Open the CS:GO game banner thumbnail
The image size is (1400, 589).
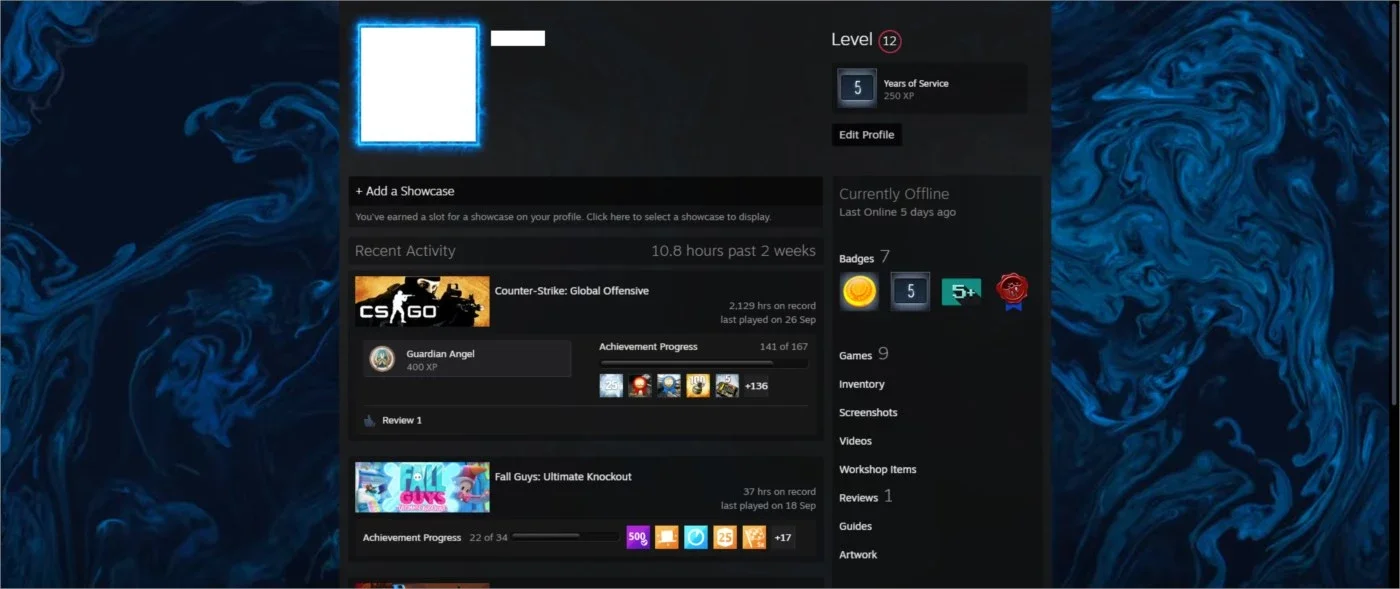click(422, 301)
